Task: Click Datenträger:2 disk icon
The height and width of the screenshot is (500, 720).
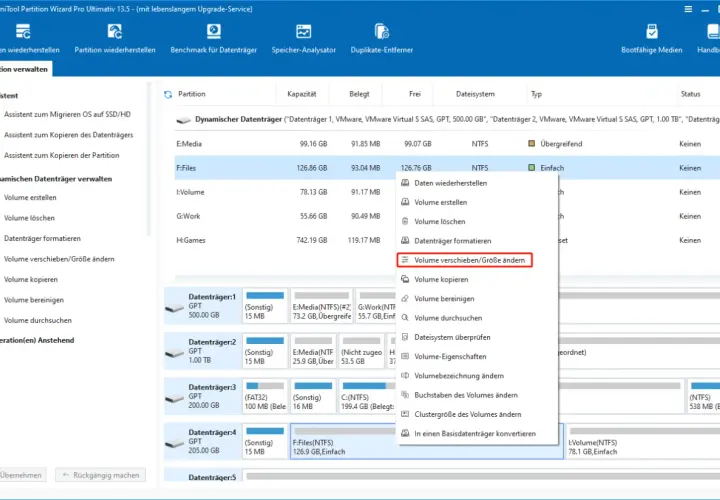Action: pyautogui.click(x=174, y=353)
